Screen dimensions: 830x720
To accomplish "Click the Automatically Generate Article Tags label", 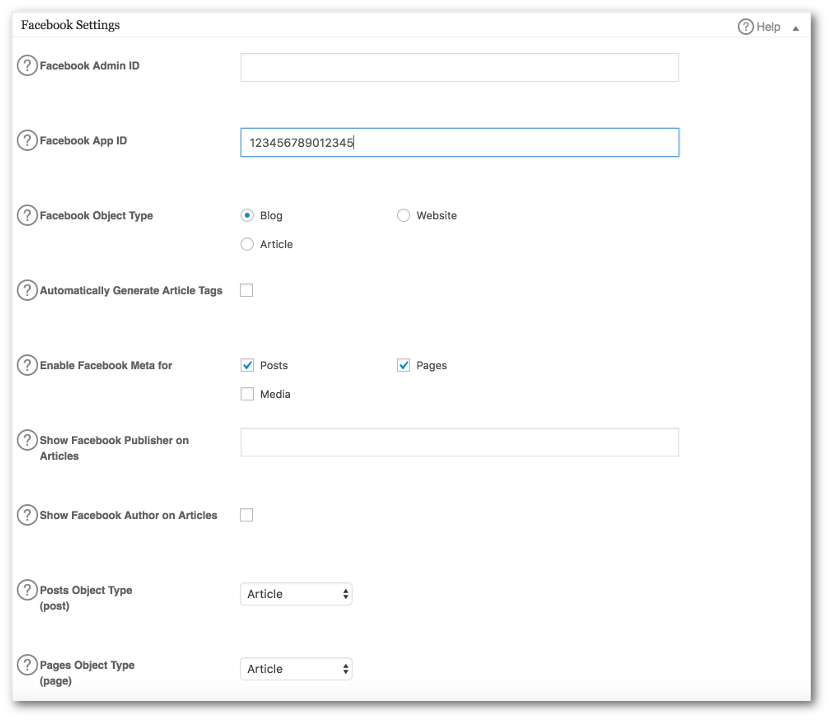I will click(x=131, y=291).
